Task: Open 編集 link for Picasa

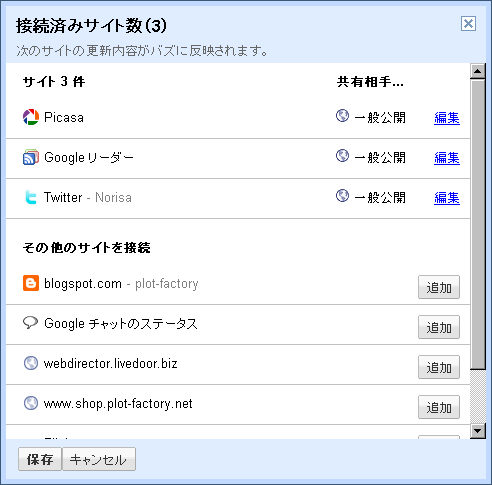Action: point(447,118)
